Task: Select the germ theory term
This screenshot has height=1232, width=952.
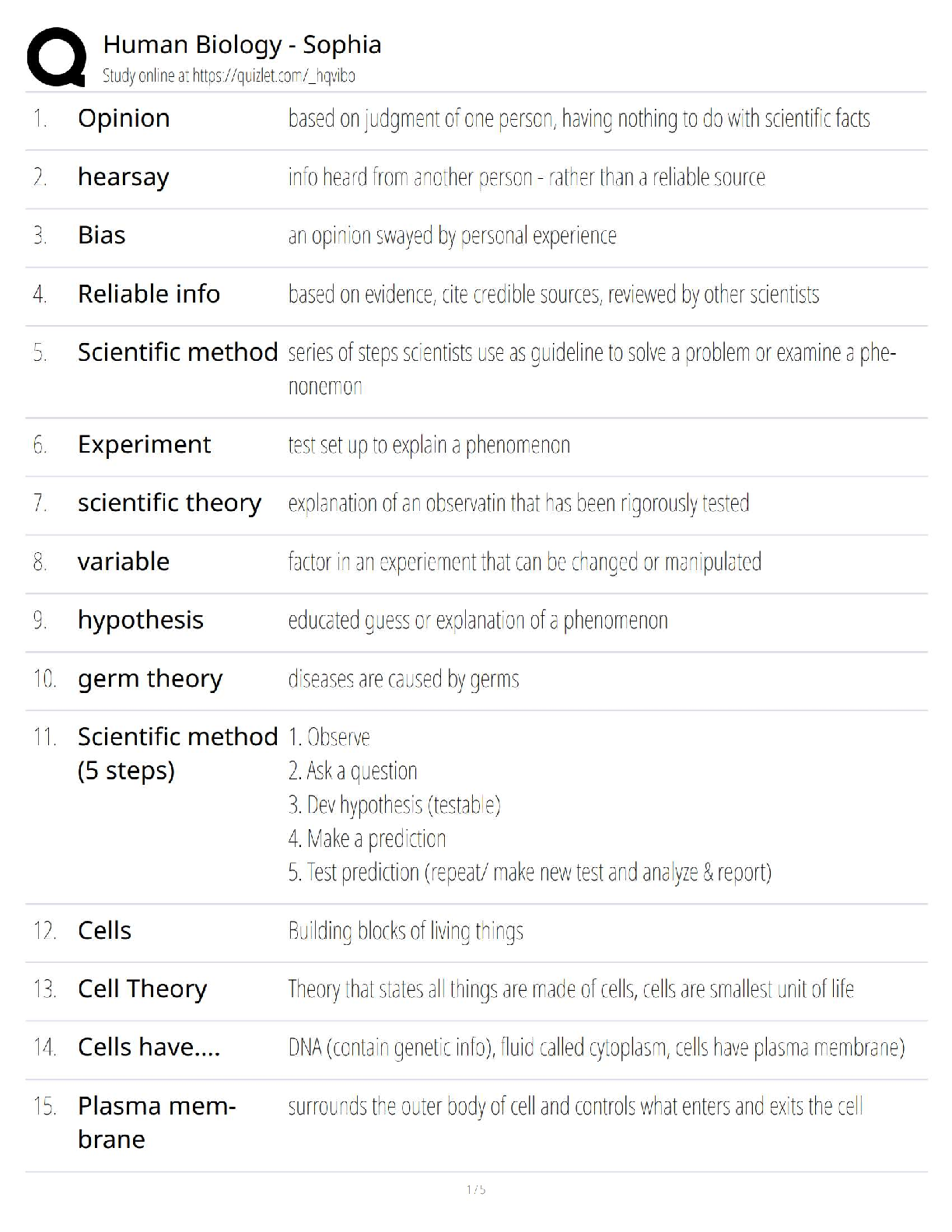Action: (x=149, y=679)
